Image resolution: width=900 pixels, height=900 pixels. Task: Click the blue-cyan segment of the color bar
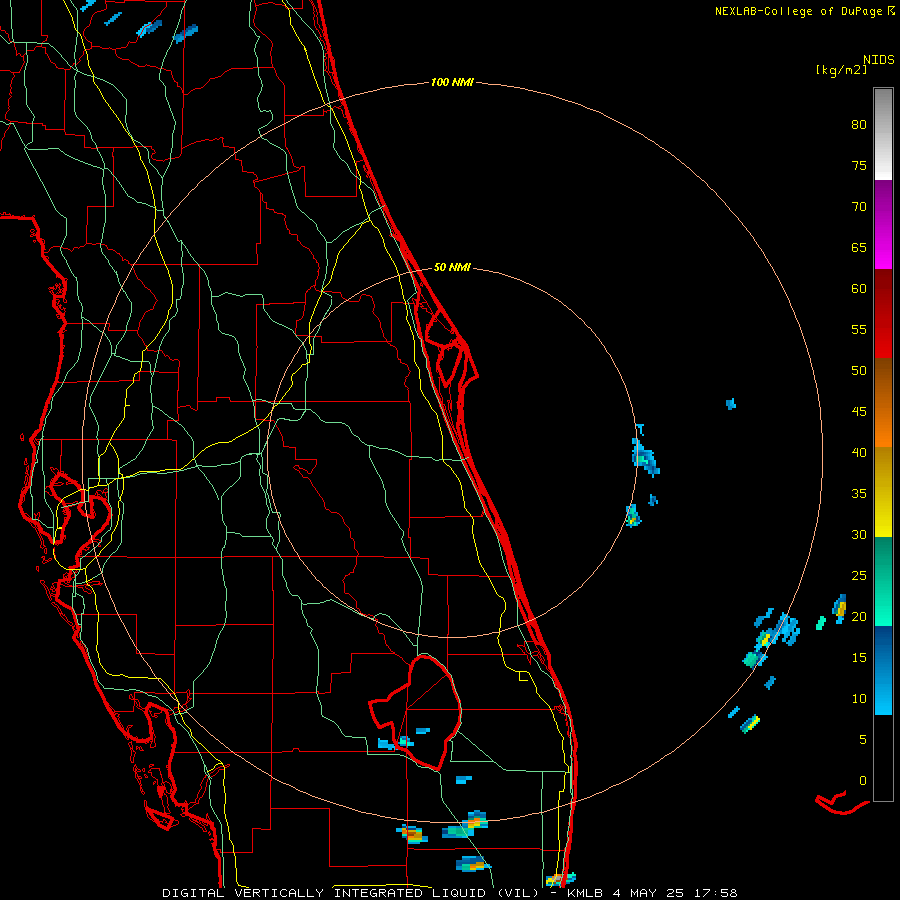pos(883,670)
